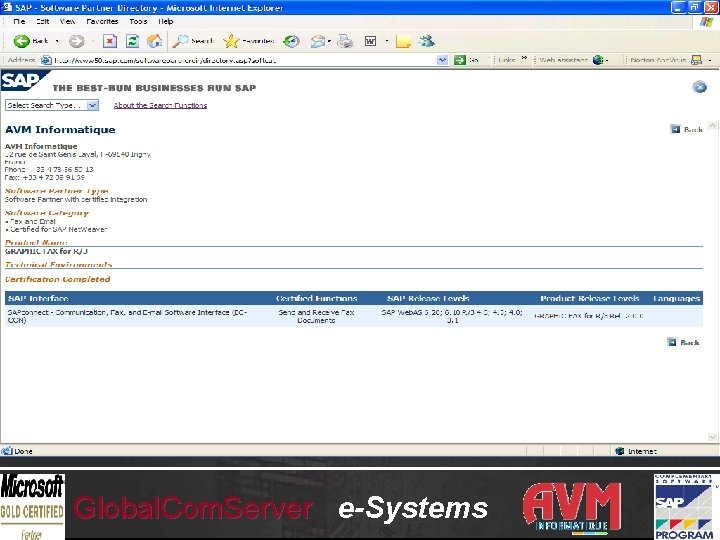
Task: Click the Web assistant globe icon
Action: pos(597,60)
